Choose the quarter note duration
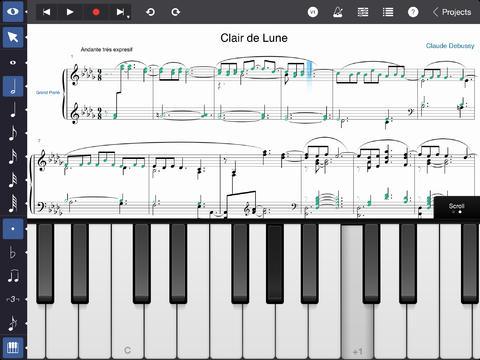The width and height of the screenshot is (480, 360). (13, 110)
